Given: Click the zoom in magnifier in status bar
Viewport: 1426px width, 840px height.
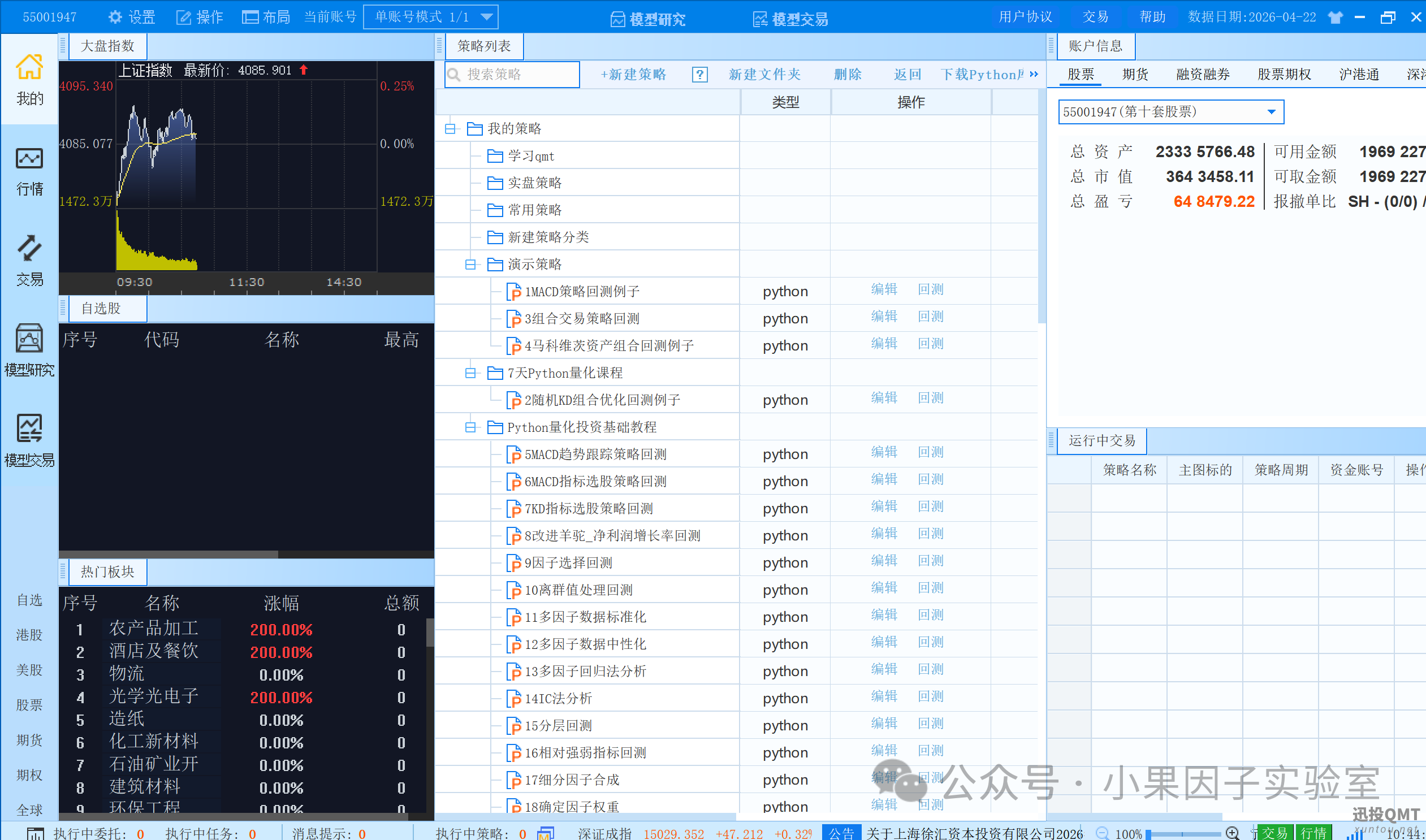Looking at the screenshot, I should pos(1232,833).
